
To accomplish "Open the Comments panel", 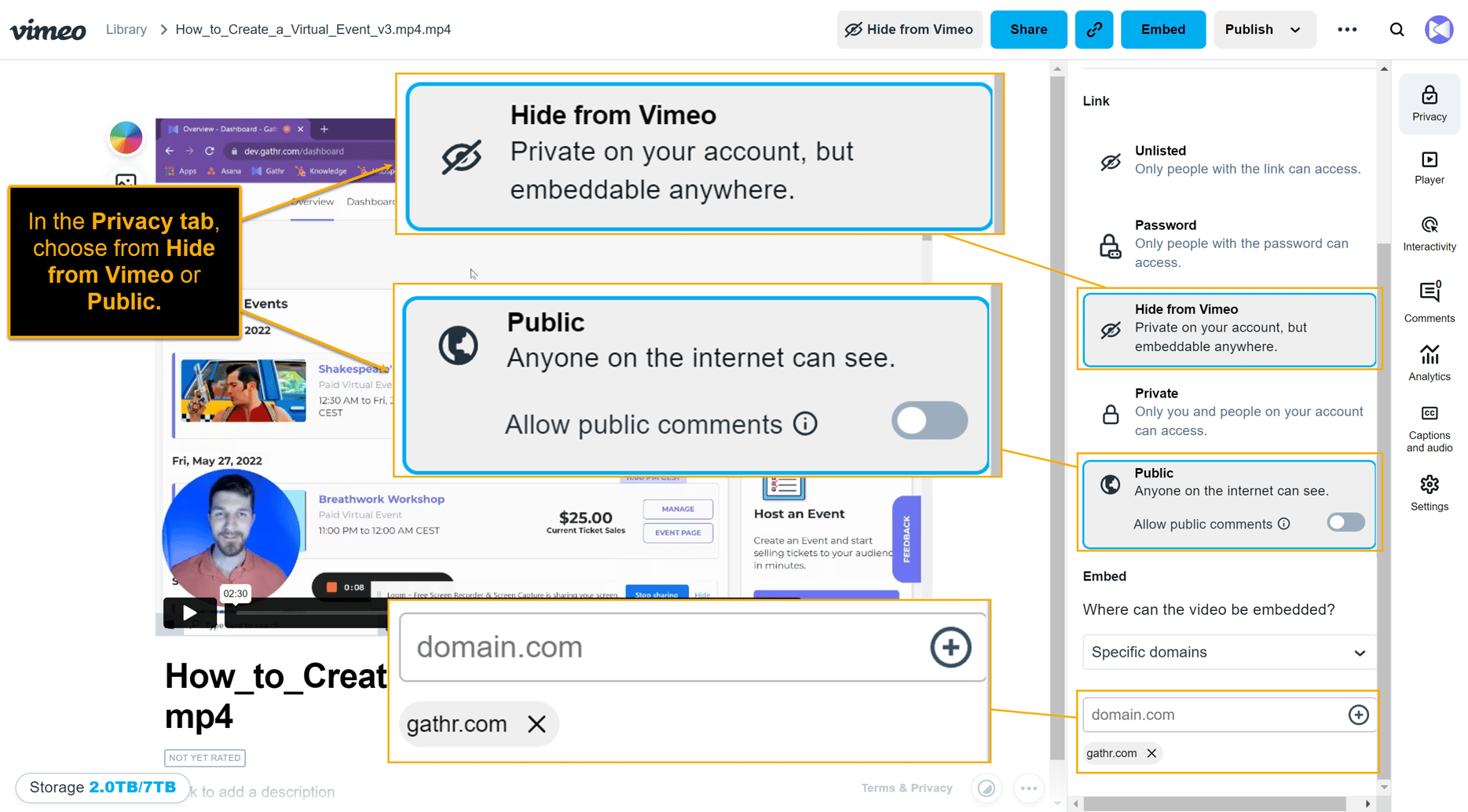I will click(x=1429, y=301).
